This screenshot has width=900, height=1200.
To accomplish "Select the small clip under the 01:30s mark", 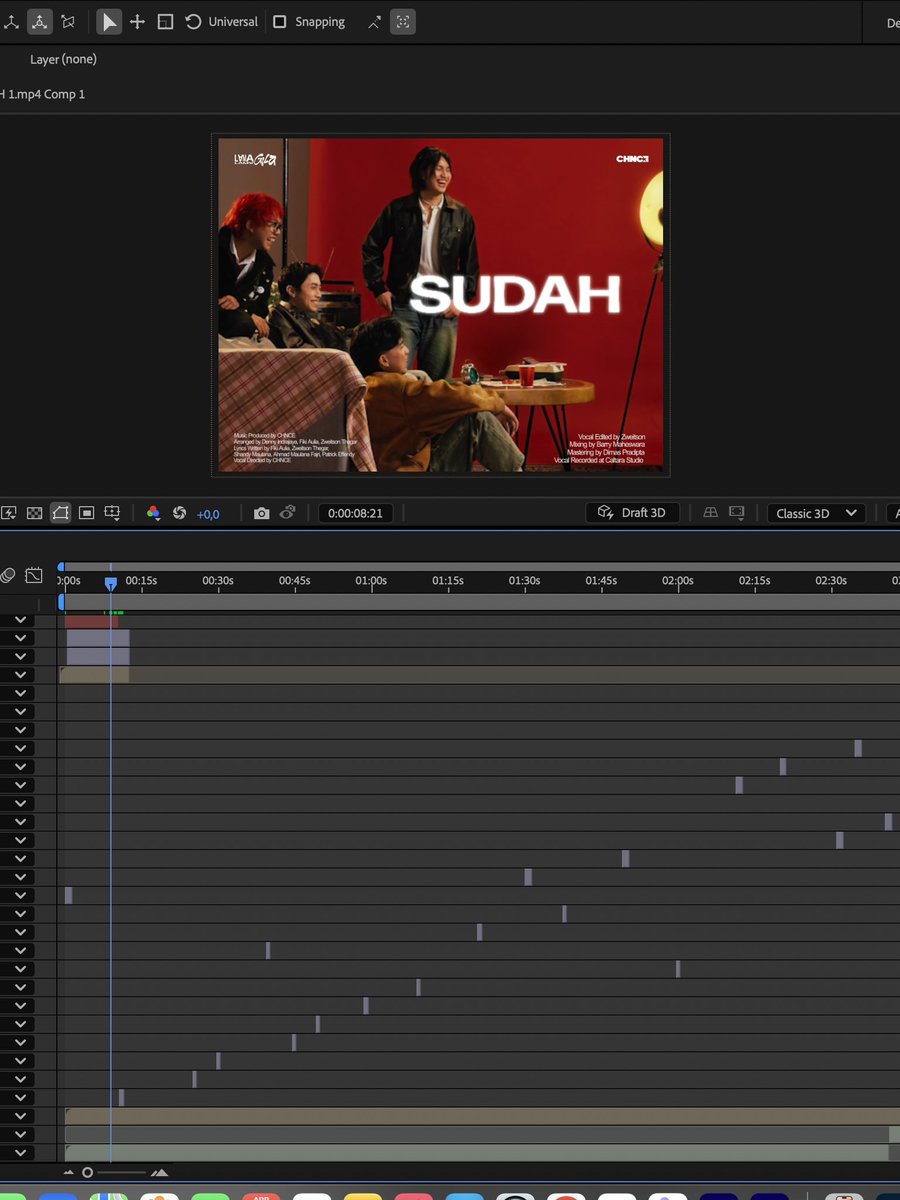I will (528, 877).
